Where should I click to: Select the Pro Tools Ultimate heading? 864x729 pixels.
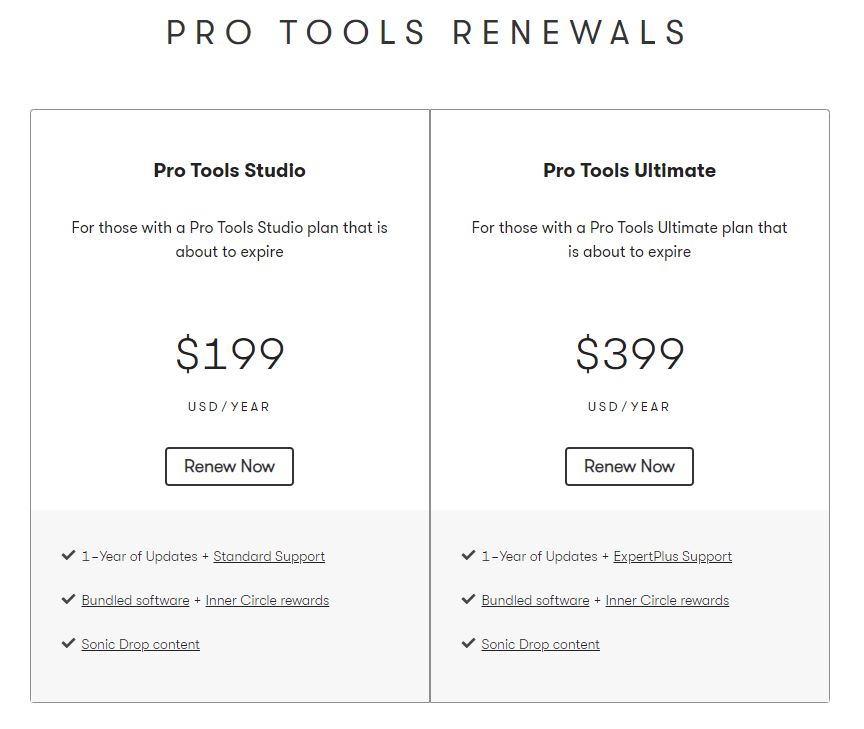coord(629,170)
